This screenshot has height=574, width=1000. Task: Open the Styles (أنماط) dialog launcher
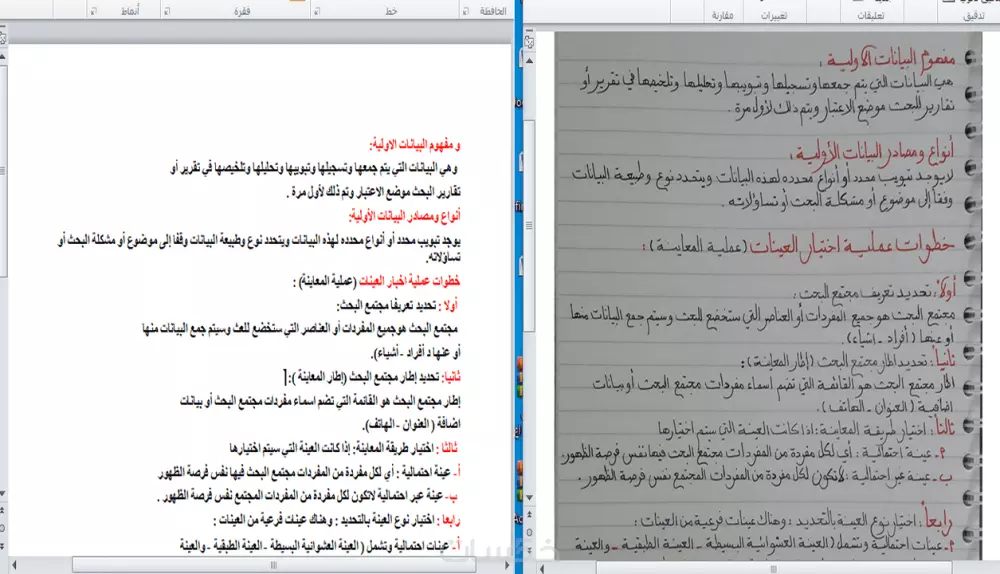click(94, 11)
